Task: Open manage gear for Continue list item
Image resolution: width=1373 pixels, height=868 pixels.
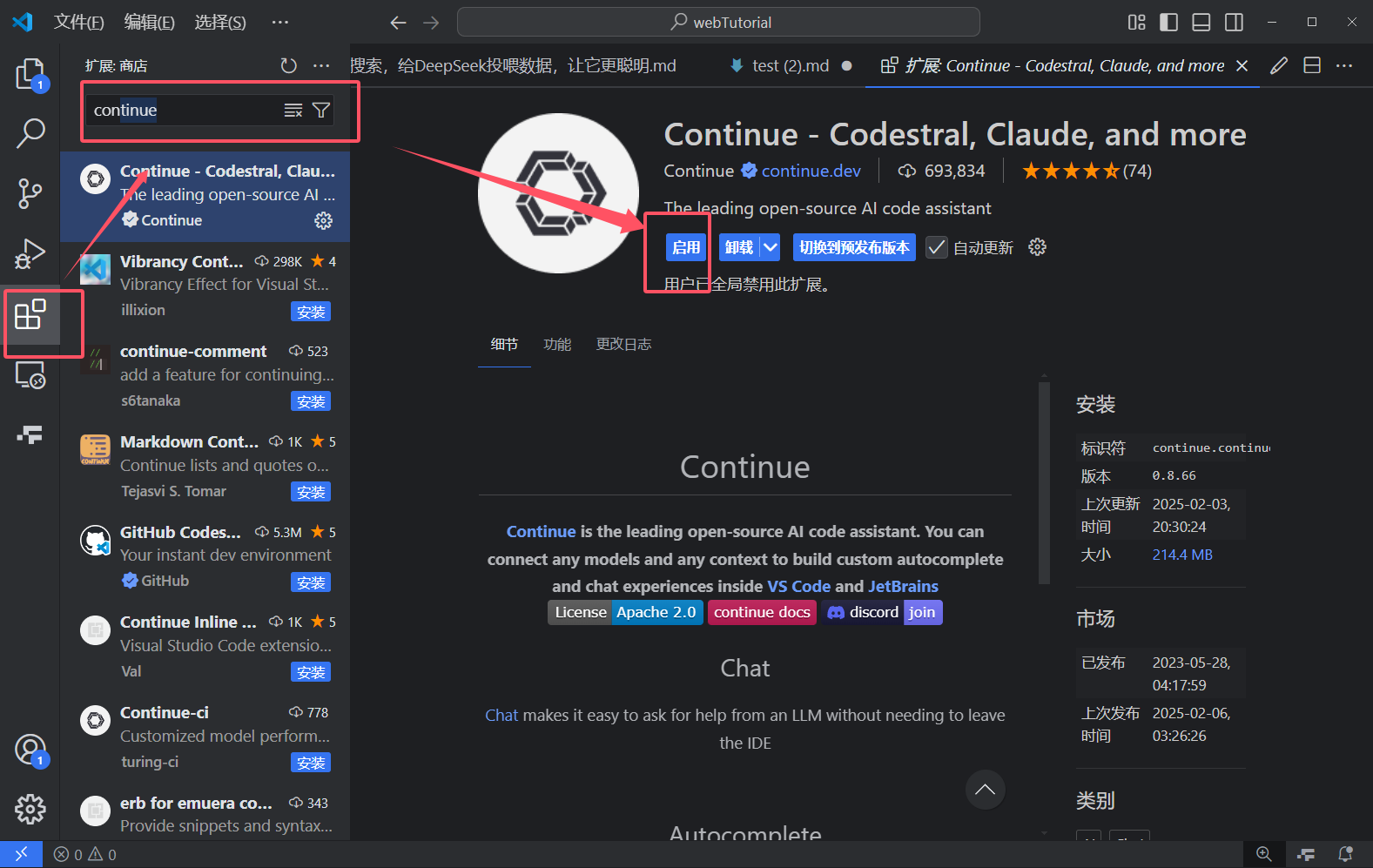Action: [323, 220]
